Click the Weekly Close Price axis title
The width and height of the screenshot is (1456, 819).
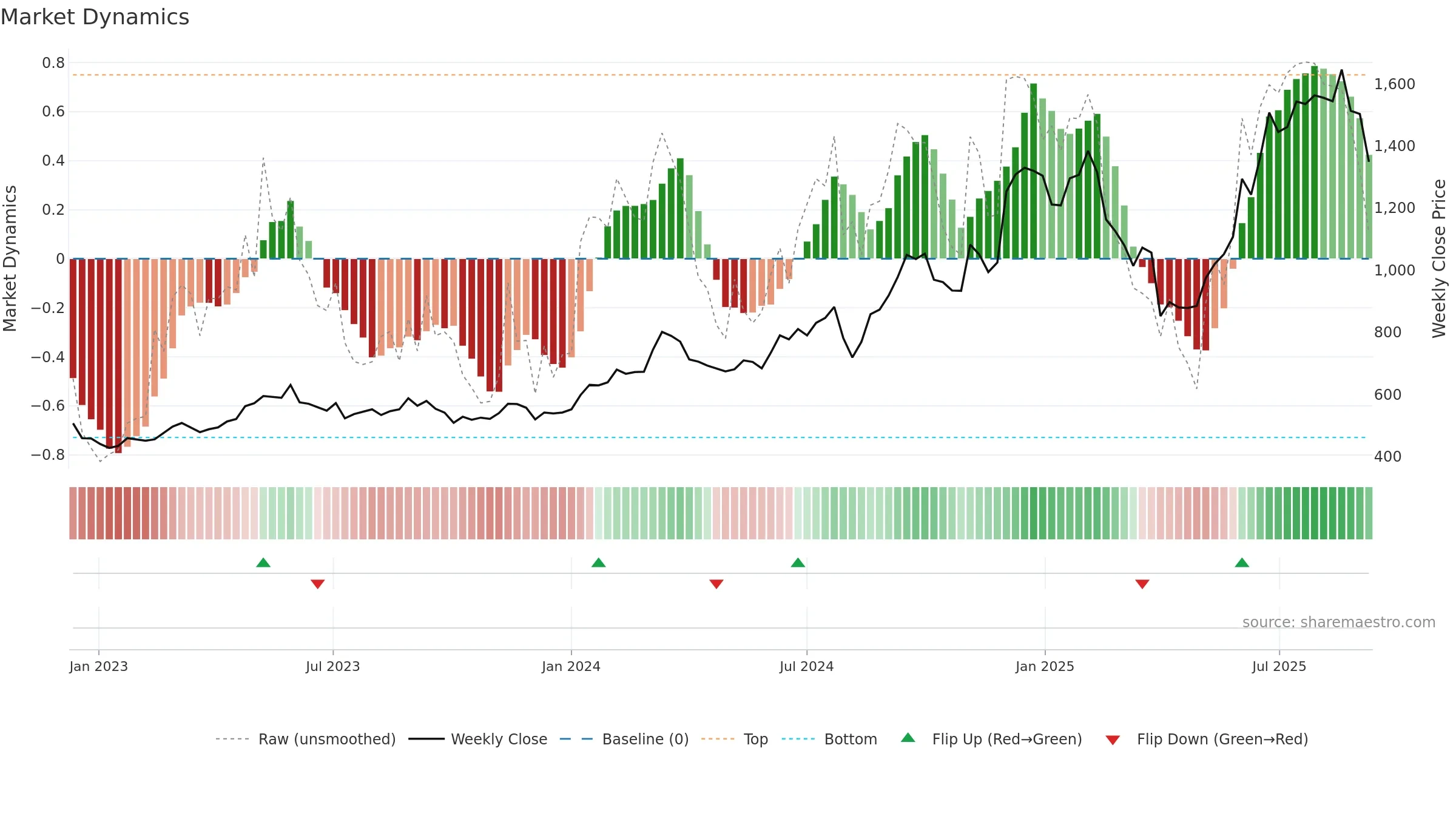1439,258
